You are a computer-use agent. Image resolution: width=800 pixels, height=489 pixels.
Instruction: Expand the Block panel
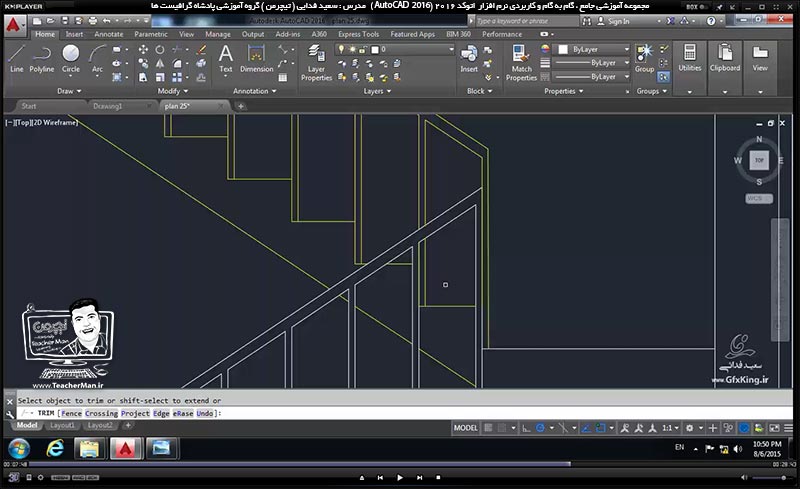480,91
